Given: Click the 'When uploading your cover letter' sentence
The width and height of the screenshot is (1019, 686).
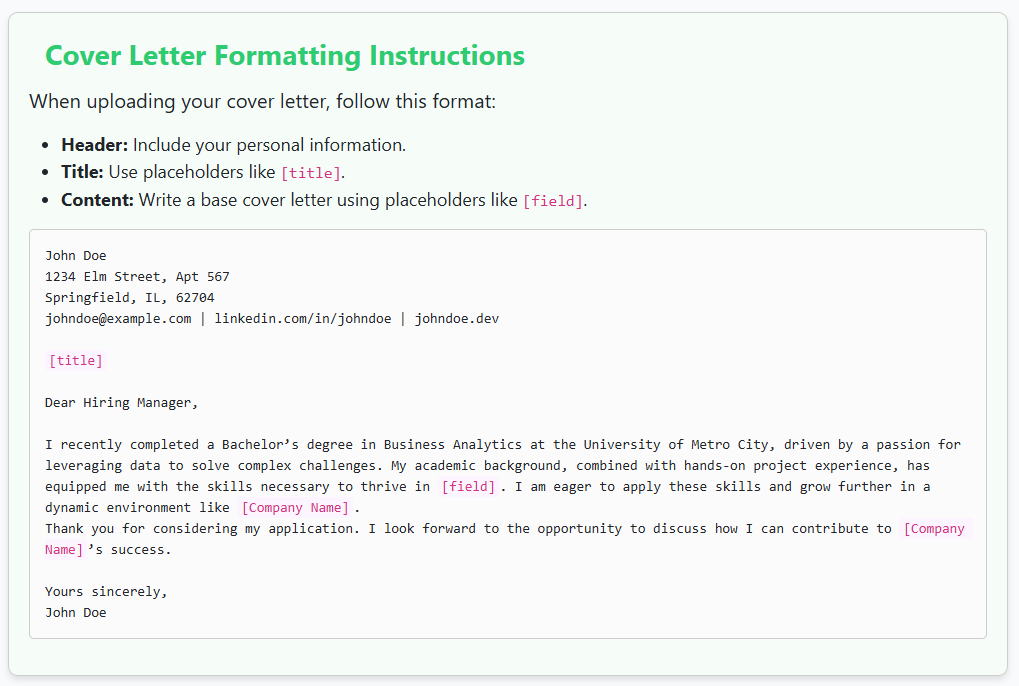Looking at the screenshot, I should [x=263, y=102].
